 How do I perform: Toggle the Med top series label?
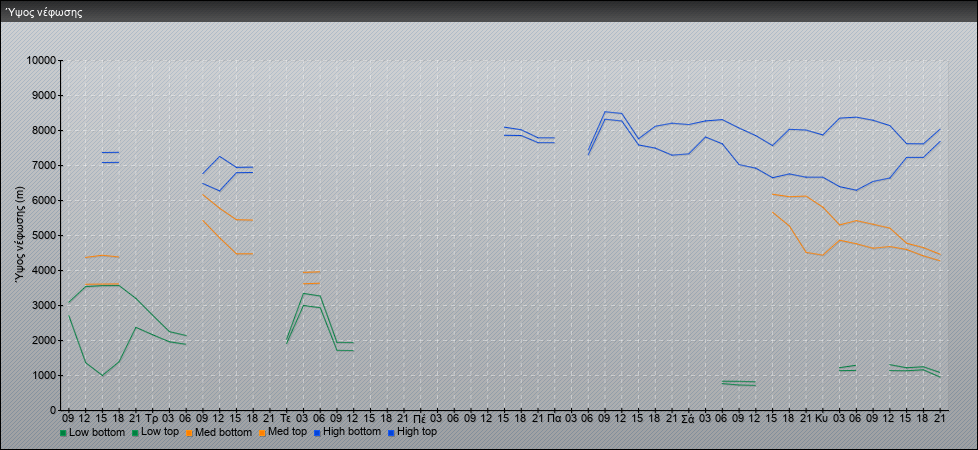pos(289,432)
